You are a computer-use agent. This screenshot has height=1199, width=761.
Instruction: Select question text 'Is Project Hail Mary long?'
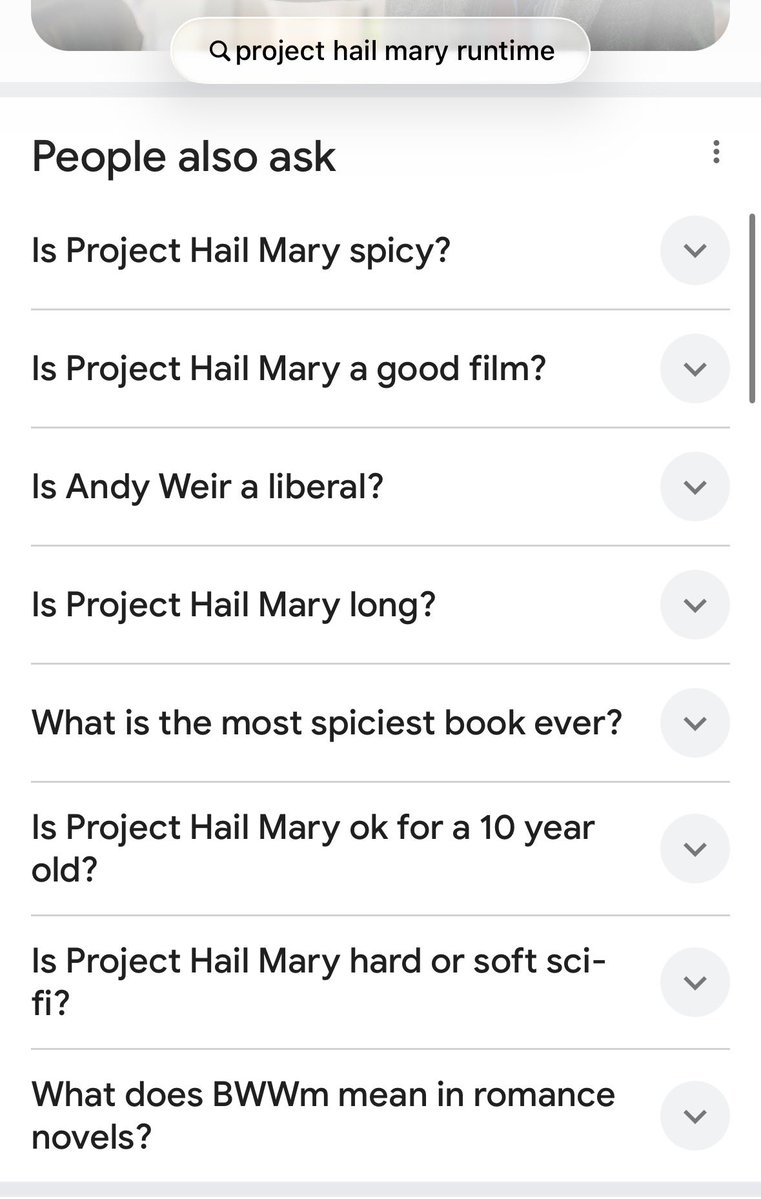pyautogui.click(x=233, y=606)
